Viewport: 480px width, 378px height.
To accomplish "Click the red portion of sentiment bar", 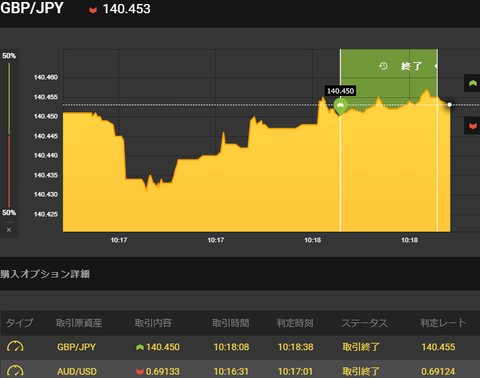I will pyautogui.click(x=9, y=171).
